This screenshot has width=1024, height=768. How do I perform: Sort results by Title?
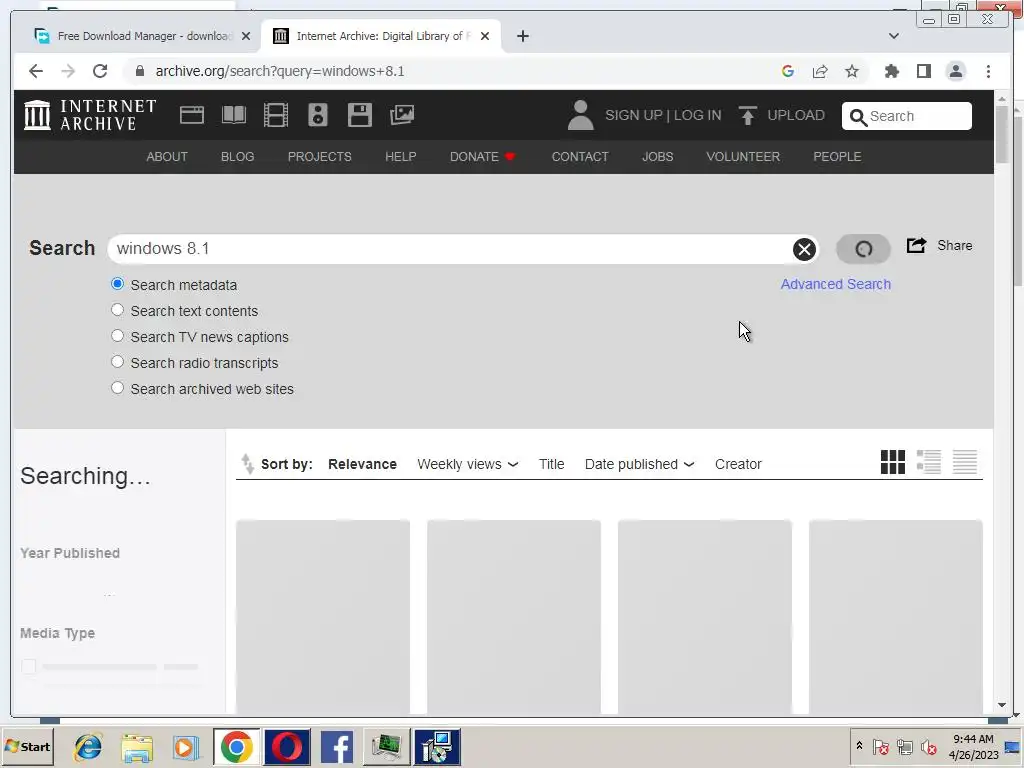[x=552, y=464]
